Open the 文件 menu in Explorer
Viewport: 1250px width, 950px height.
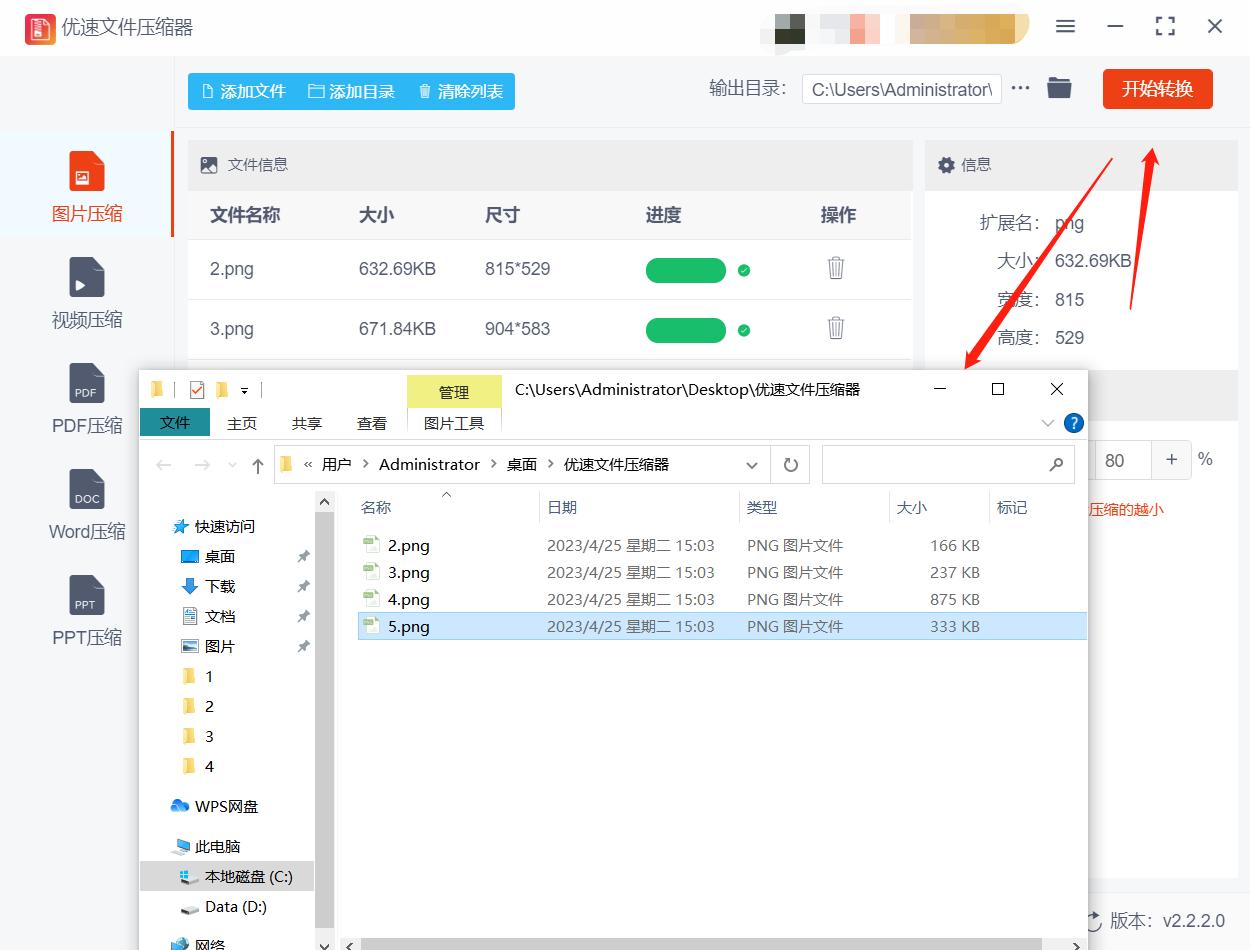point(174,422)
